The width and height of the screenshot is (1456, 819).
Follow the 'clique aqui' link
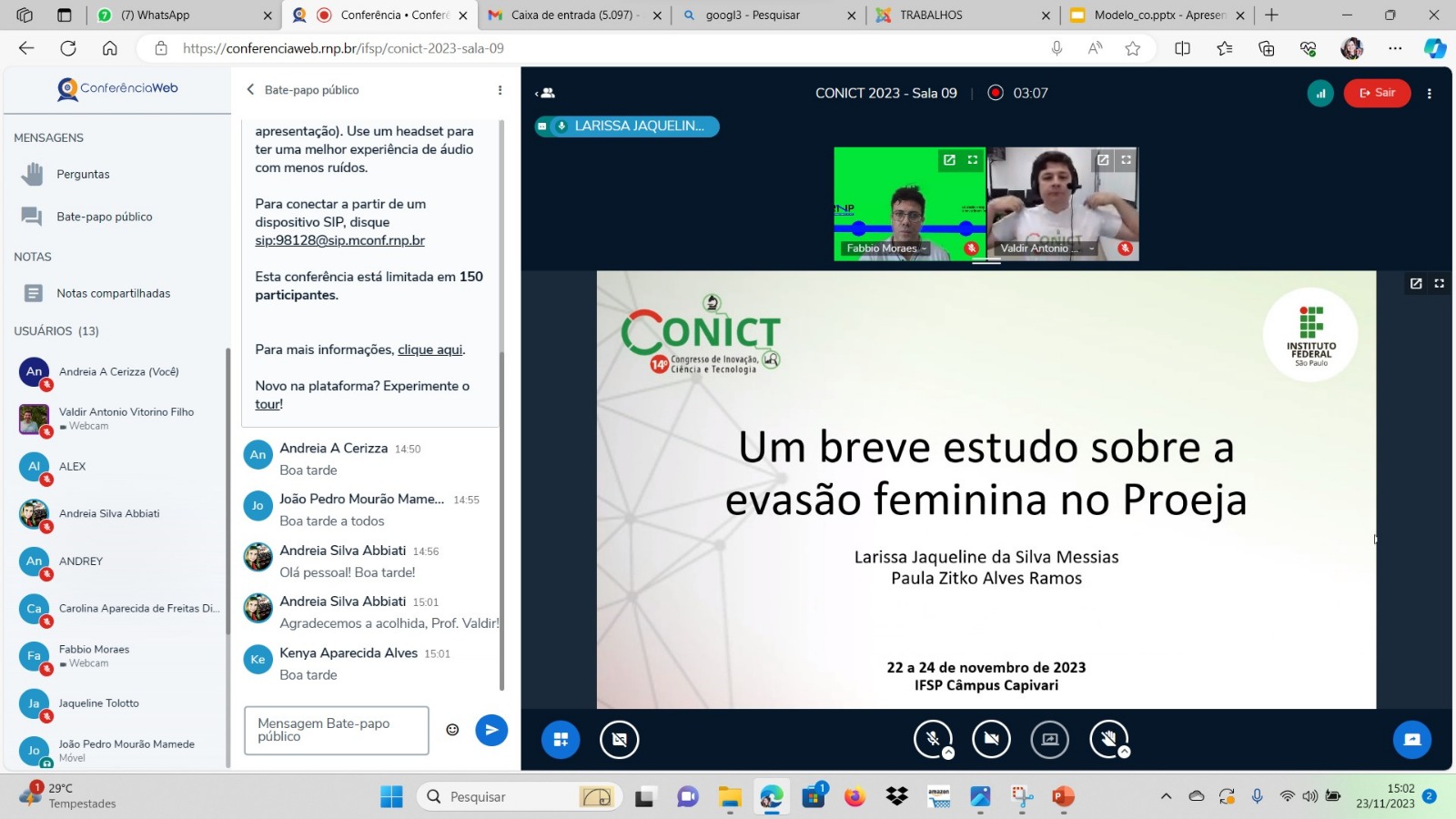point(430,349)
